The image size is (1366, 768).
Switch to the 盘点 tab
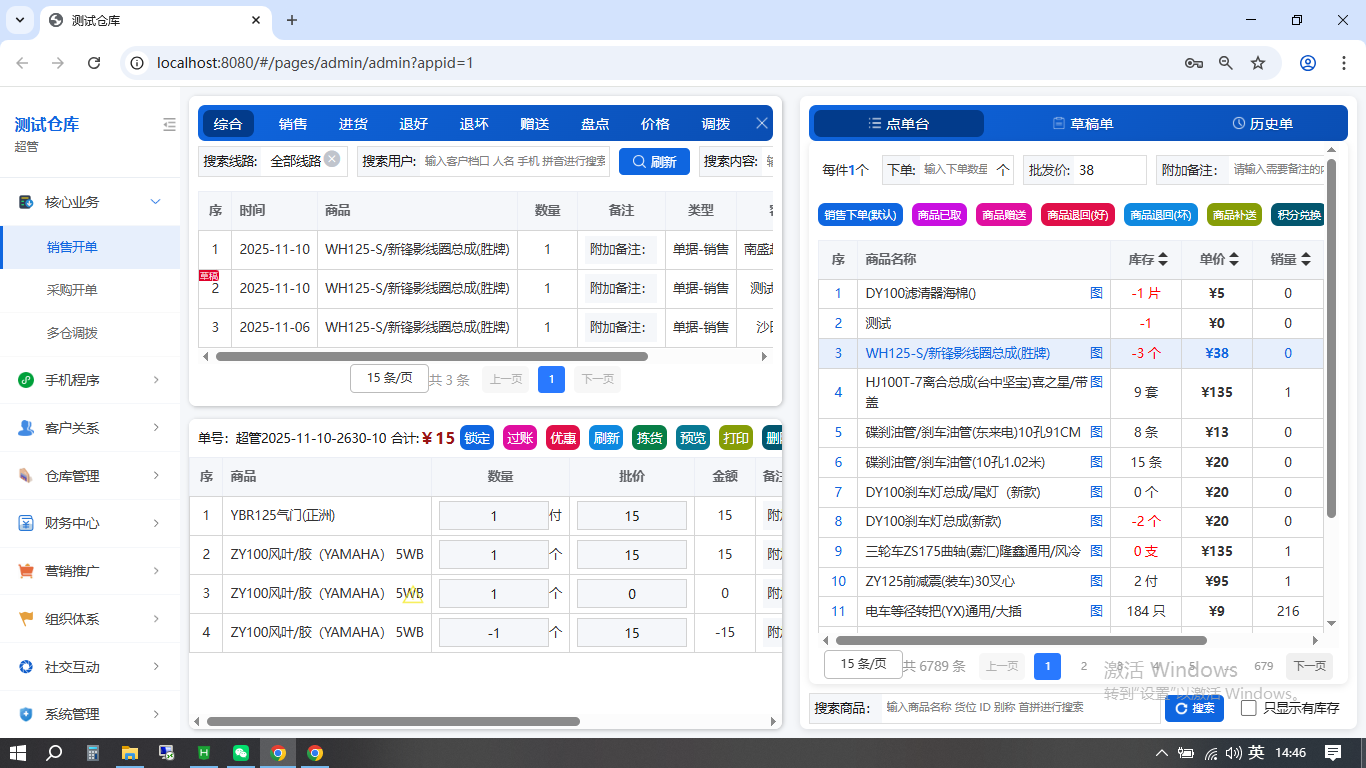click(595, 124)
